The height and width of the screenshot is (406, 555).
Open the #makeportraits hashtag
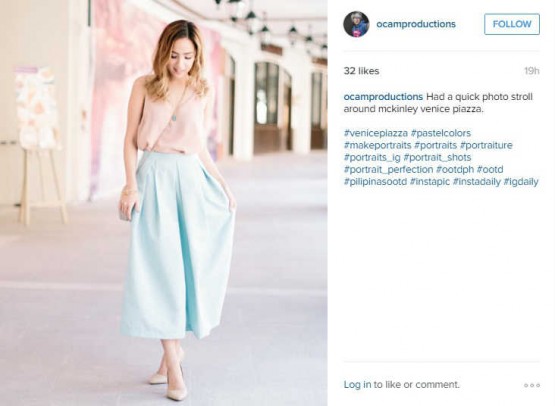377,145
